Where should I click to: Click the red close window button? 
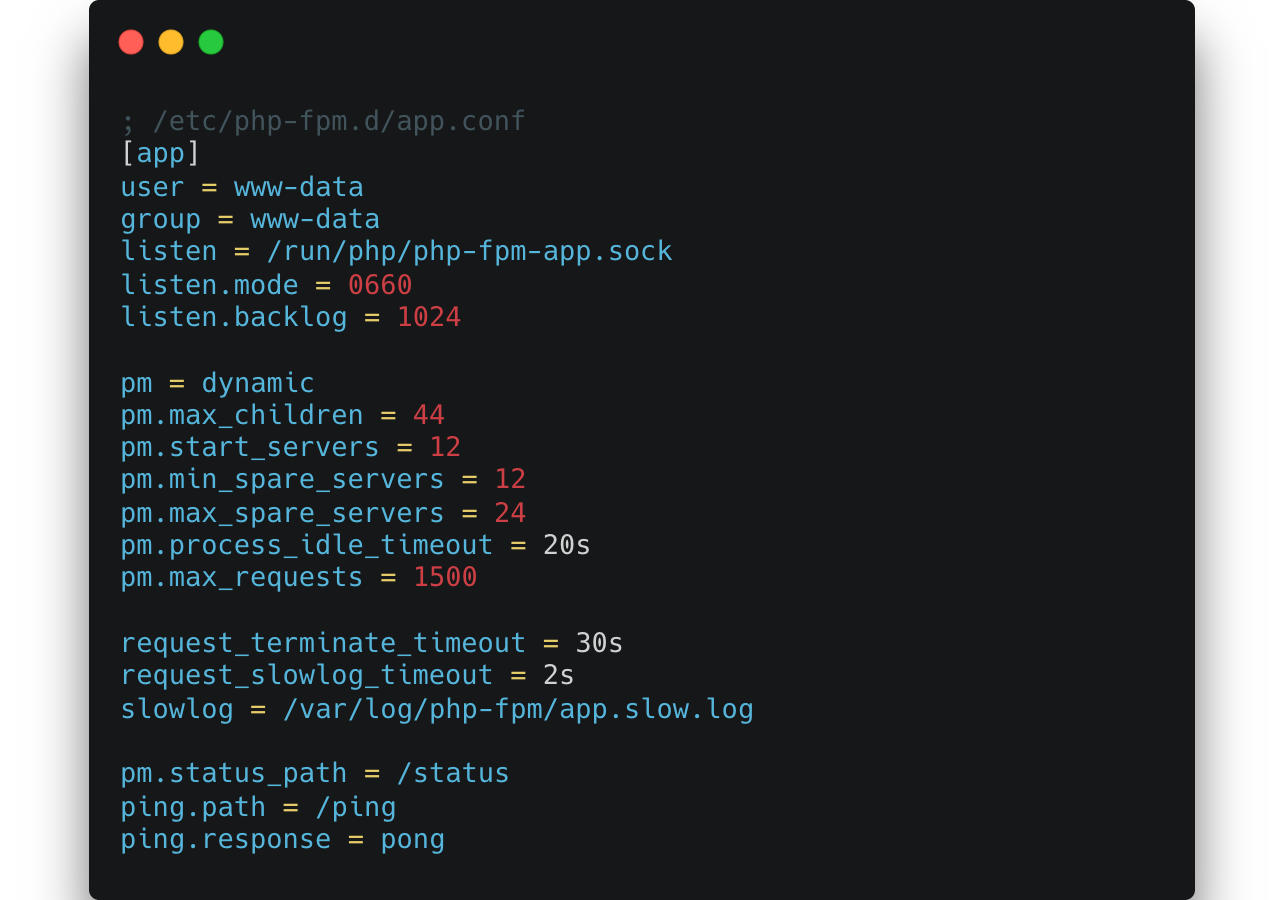coord(131,42)
